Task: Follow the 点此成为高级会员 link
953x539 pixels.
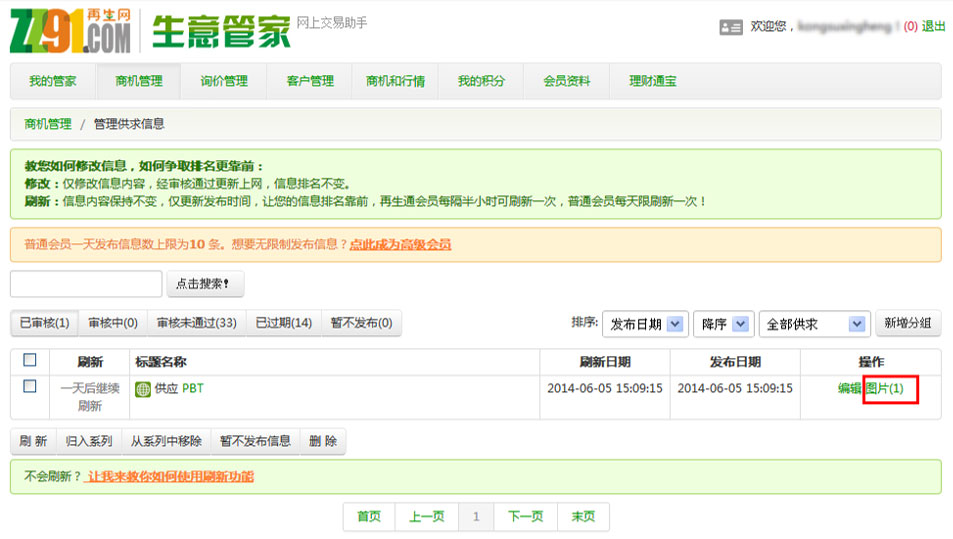Action: (x=400, y=244)
